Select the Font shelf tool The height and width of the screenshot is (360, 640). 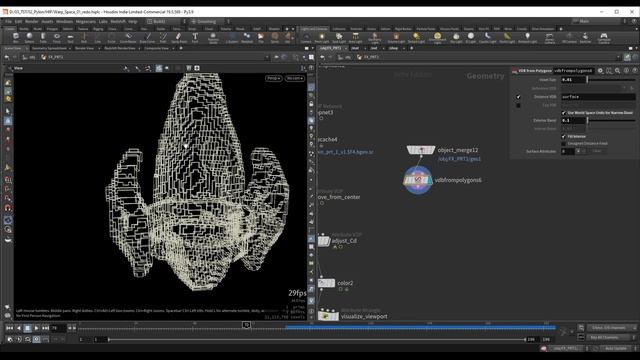(x=195, y=38)
